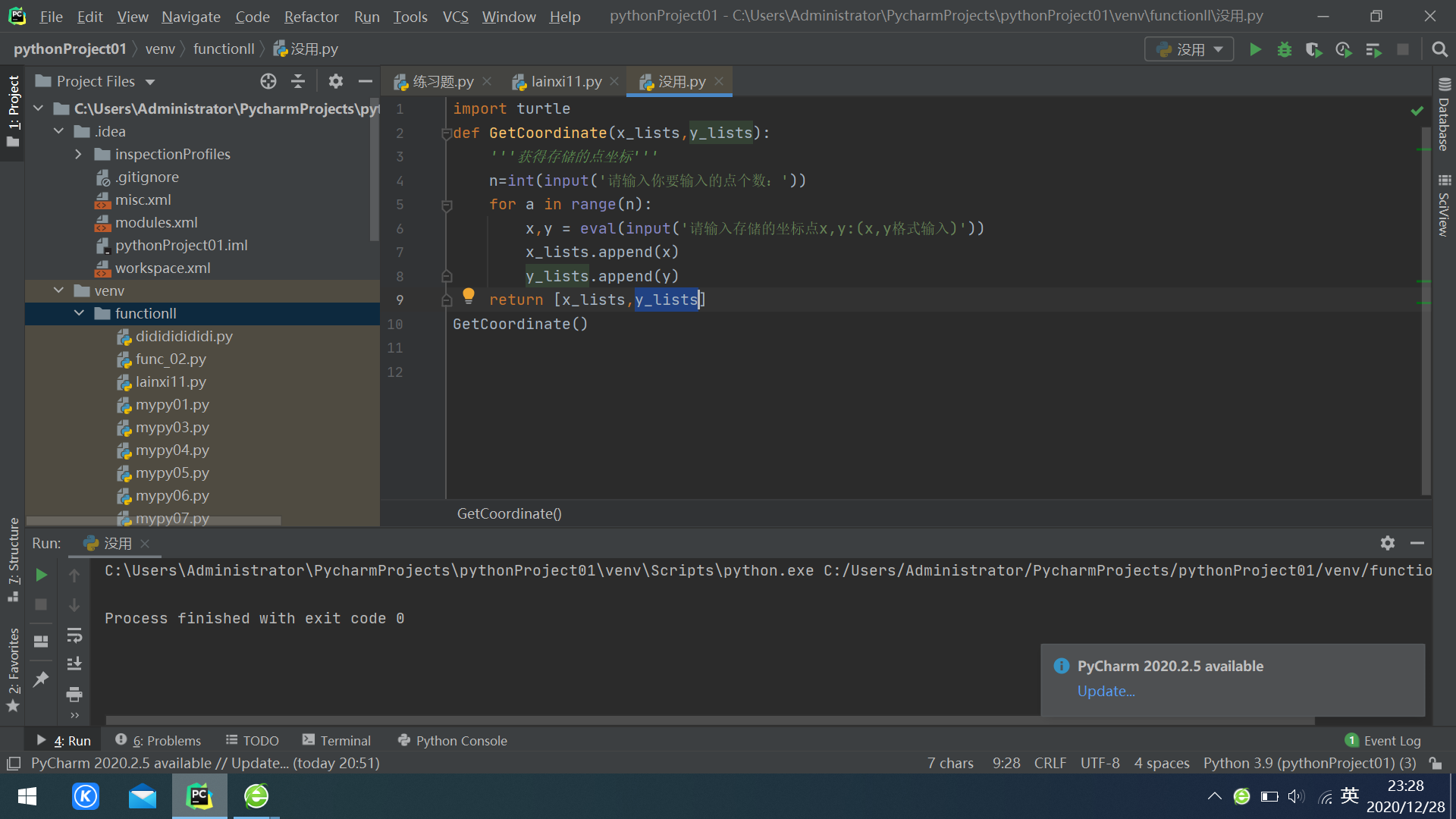
Task: Run with coverage icon in top toolbar
Action: click(x=1314, y=49)
